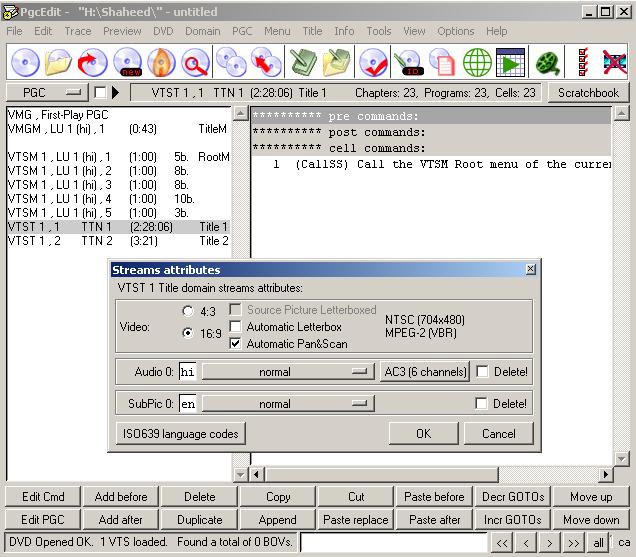This screenshot has width=636, height=557.
Task: Click the empty search field in status bar
Action: click(393, 542)
